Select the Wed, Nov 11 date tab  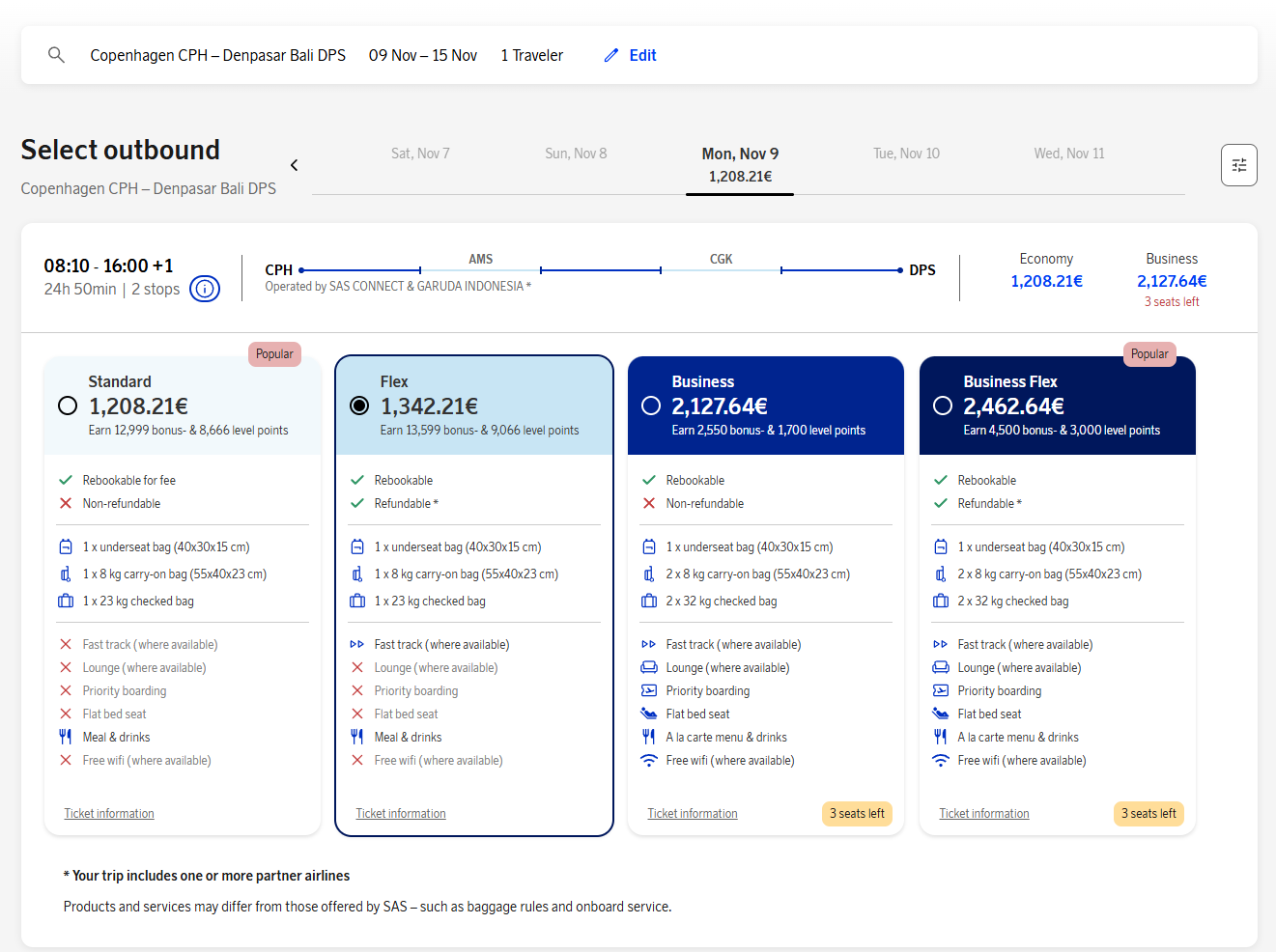pos(1069,154)
